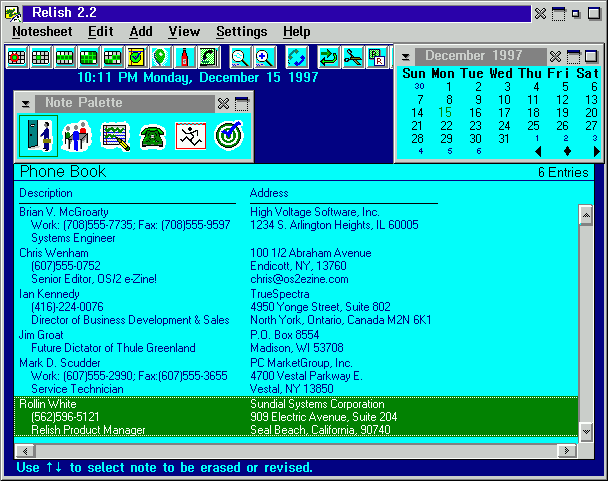Screen dimensions: 608x481
Task: Click the calendar icon with red circle
Action: pos(17,57)
